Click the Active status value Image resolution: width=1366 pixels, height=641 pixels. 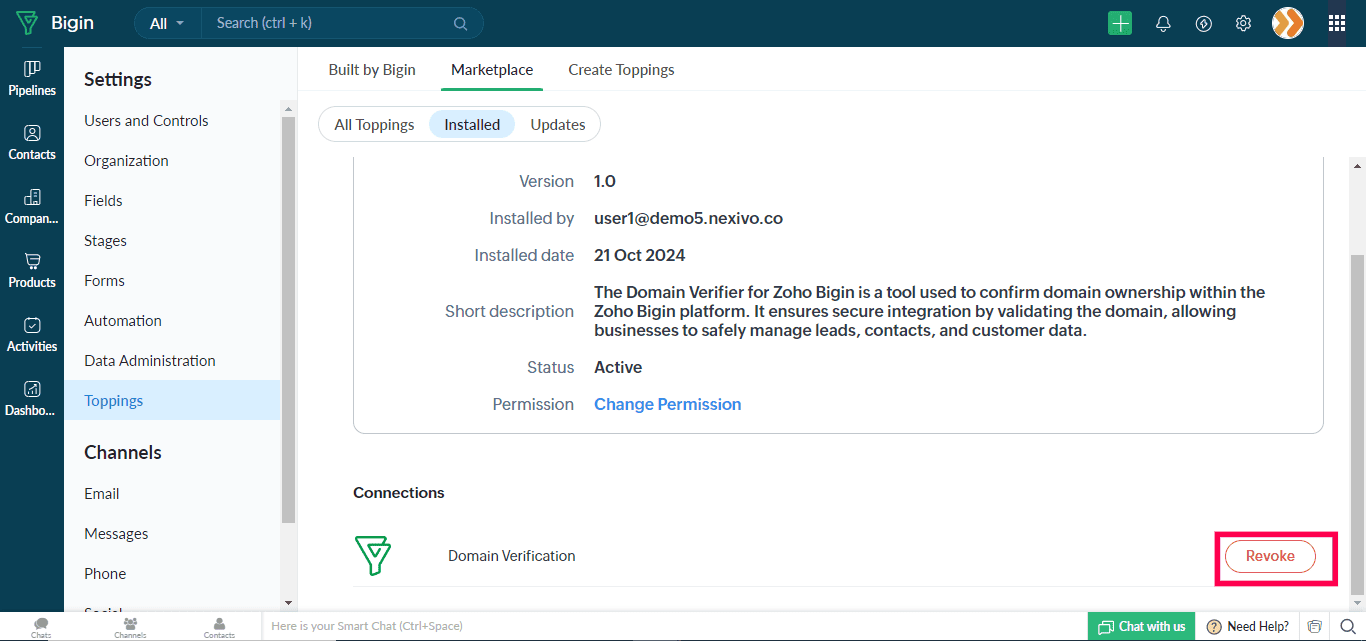pos(618,367)
